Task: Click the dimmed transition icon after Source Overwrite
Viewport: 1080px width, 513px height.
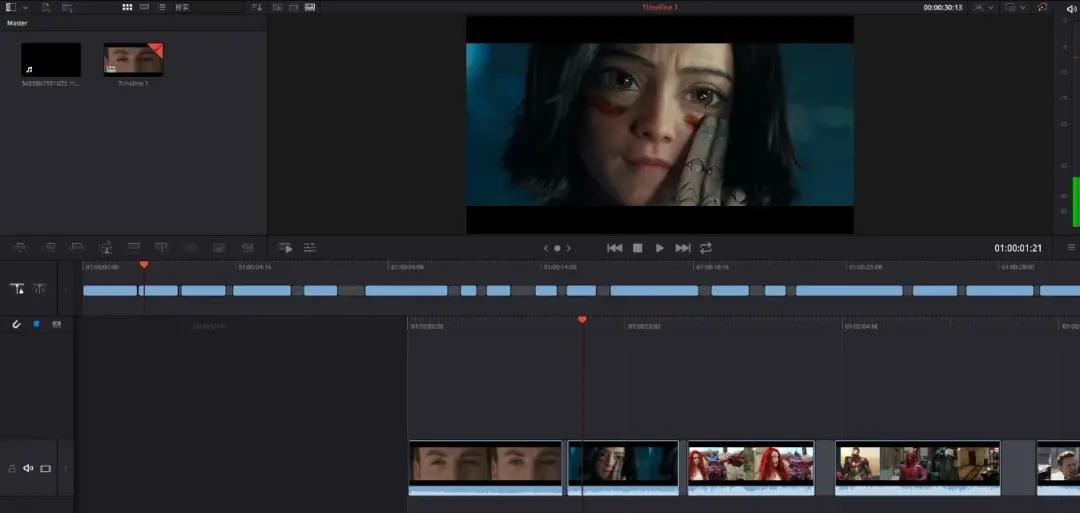Action: pos(191,247)
